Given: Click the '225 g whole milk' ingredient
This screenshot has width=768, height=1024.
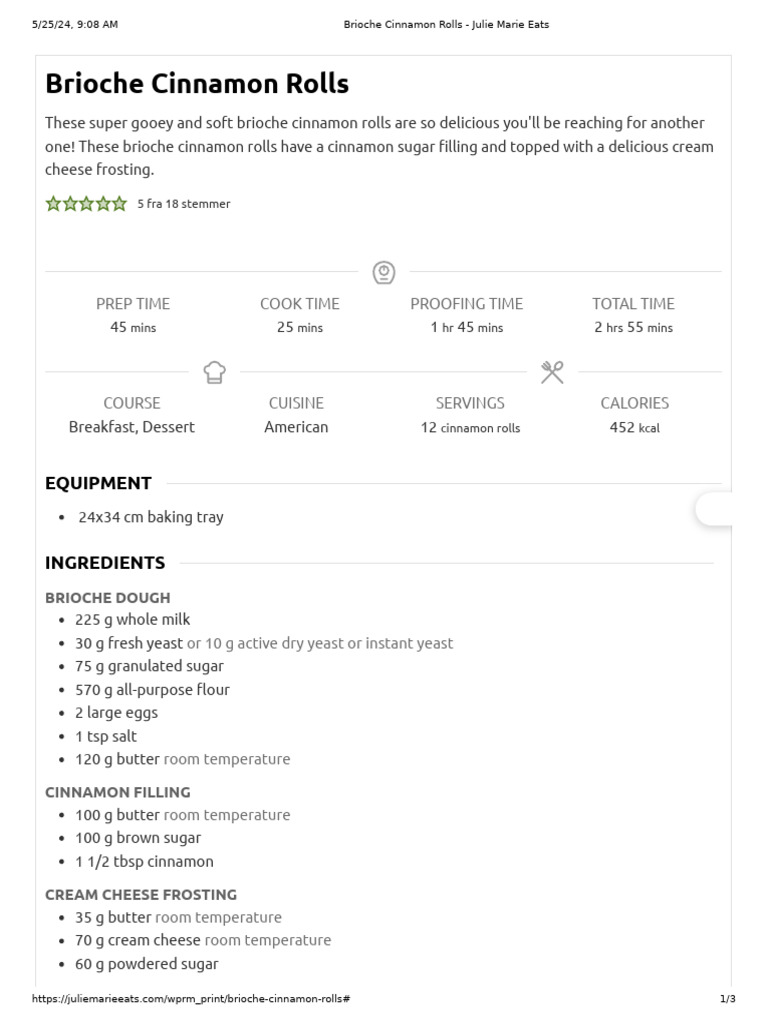Looking at the screenshot, I should (132, 620).
